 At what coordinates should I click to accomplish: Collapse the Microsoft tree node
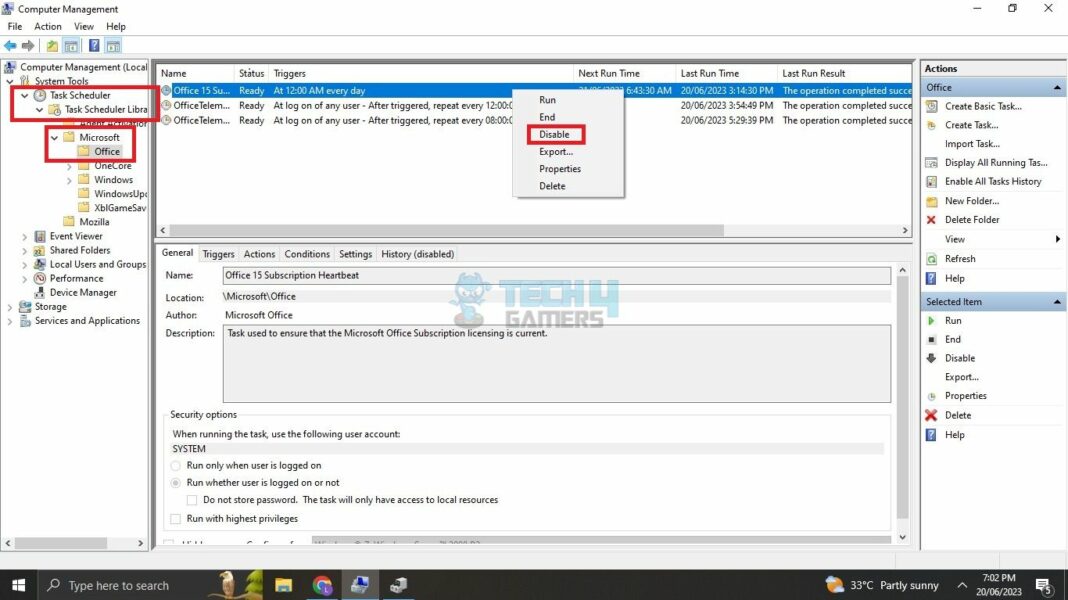tap(55, 137)
